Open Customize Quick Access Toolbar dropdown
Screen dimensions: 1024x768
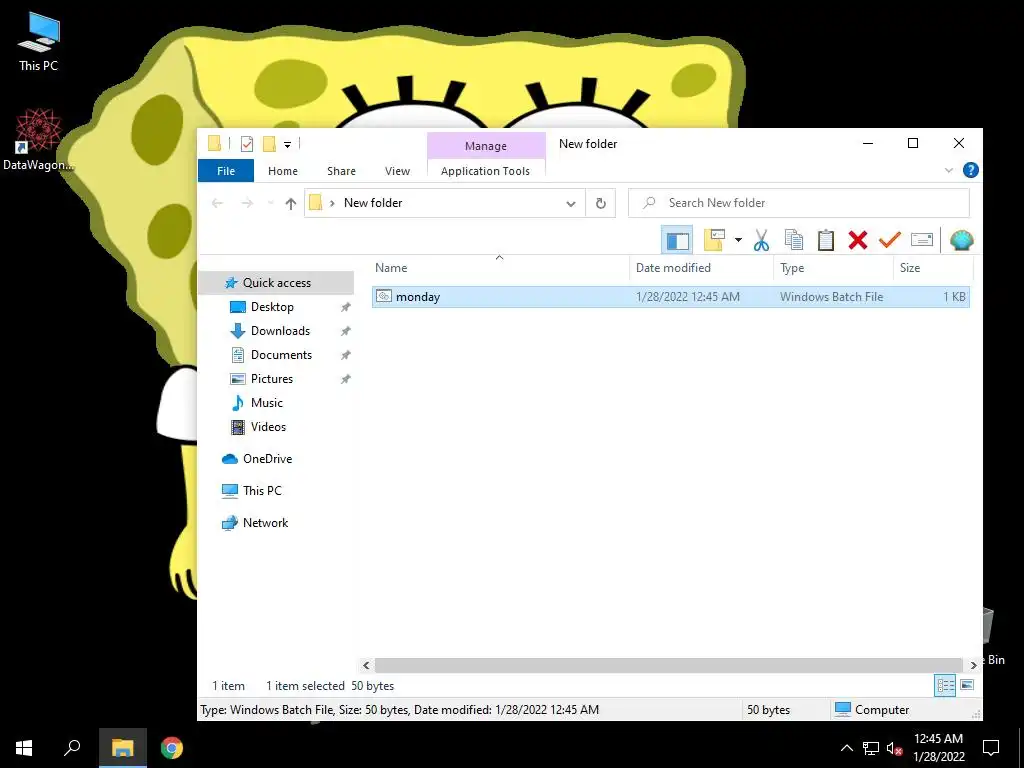(x=287, y=144)
